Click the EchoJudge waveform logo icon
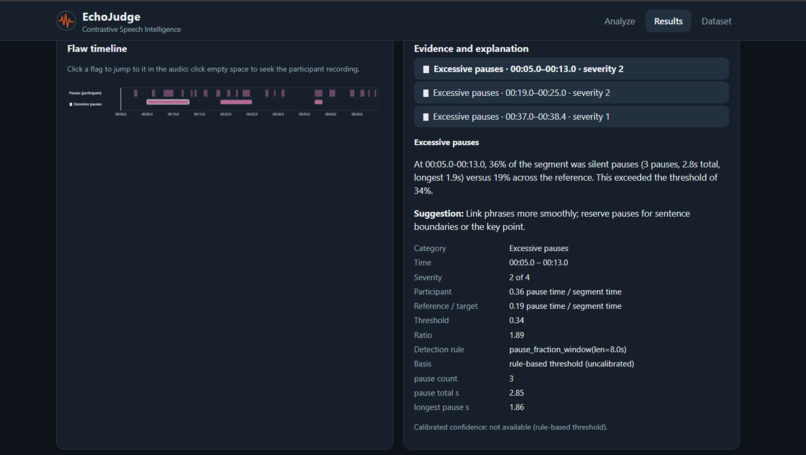806x455 pixels. pos(66,21)
